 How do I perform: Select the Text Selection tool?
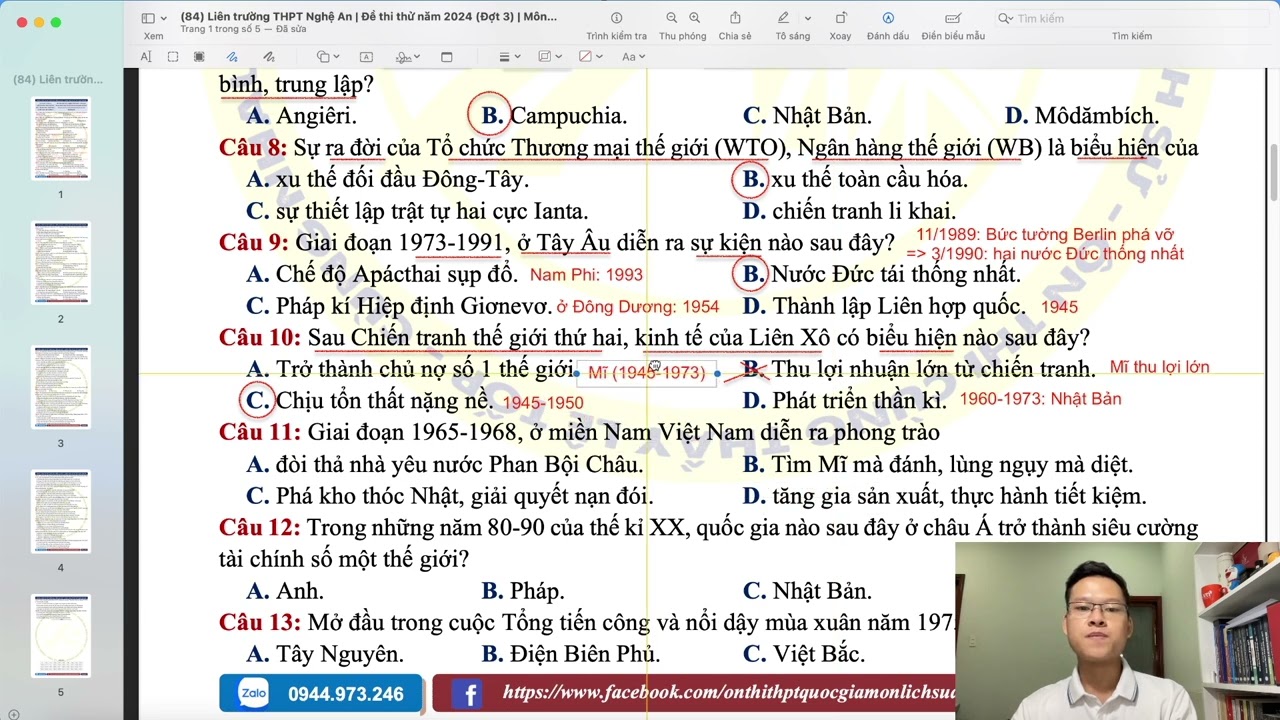coord(146,57)
